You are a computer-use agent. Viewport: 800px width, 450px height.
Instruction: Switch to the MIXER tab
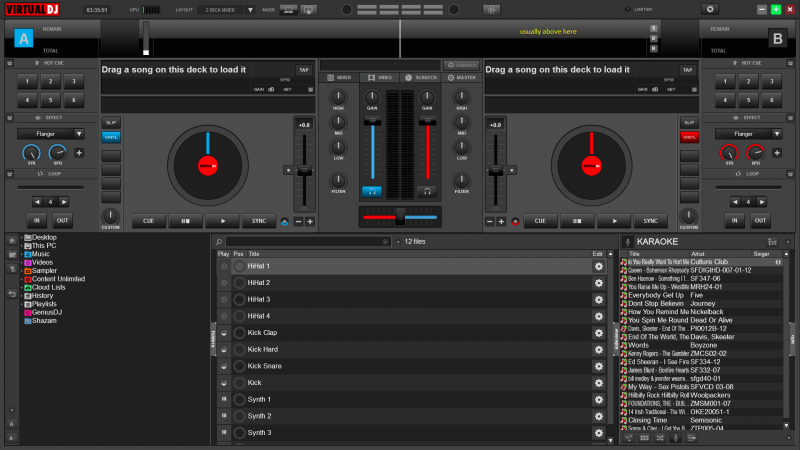pyautogui.click(x=339, y=78)
